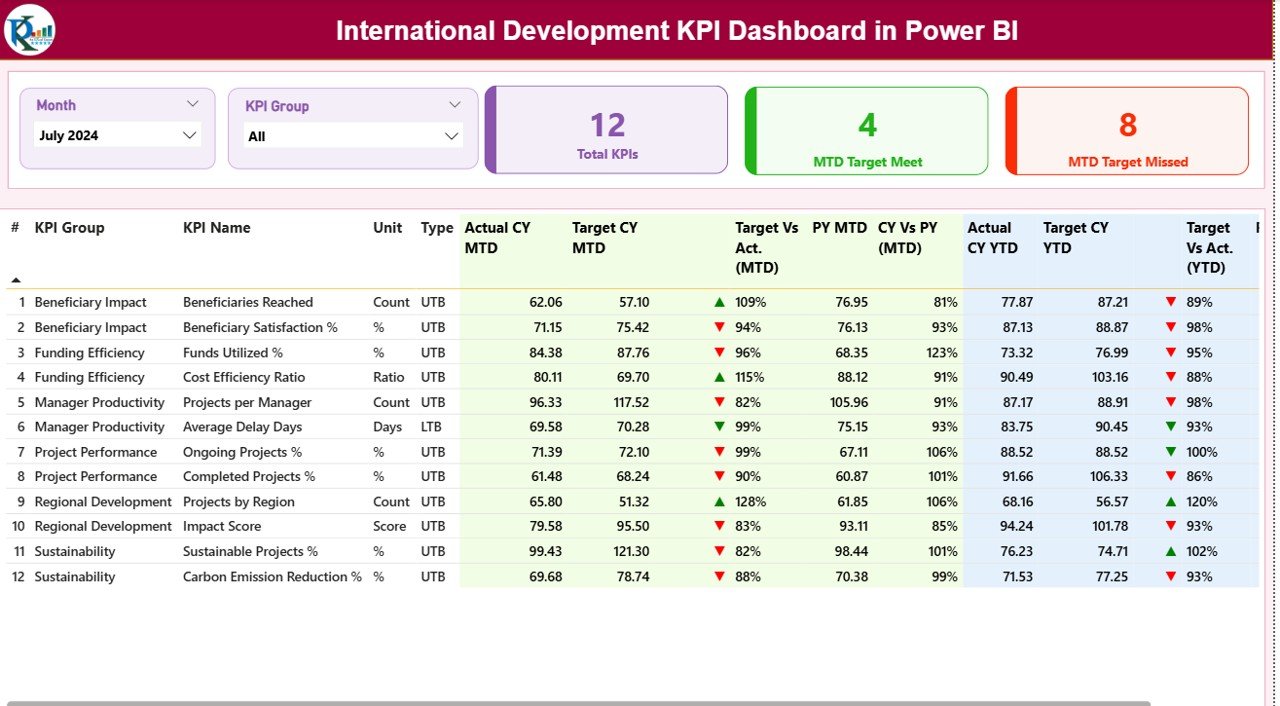Select the green MTD Target Meet card
Screen dimensions: 1280x706
coord(866,130)
